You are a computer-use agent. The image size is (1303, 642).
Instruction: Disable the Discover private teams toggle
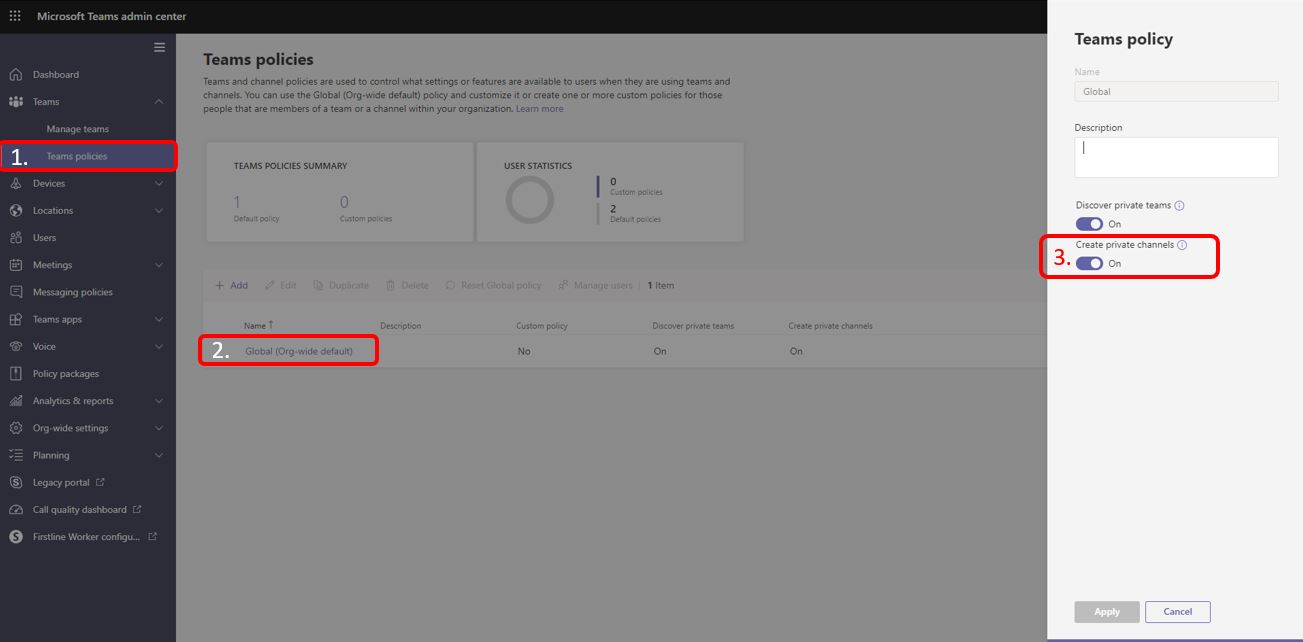click(x=1089, y=223)
